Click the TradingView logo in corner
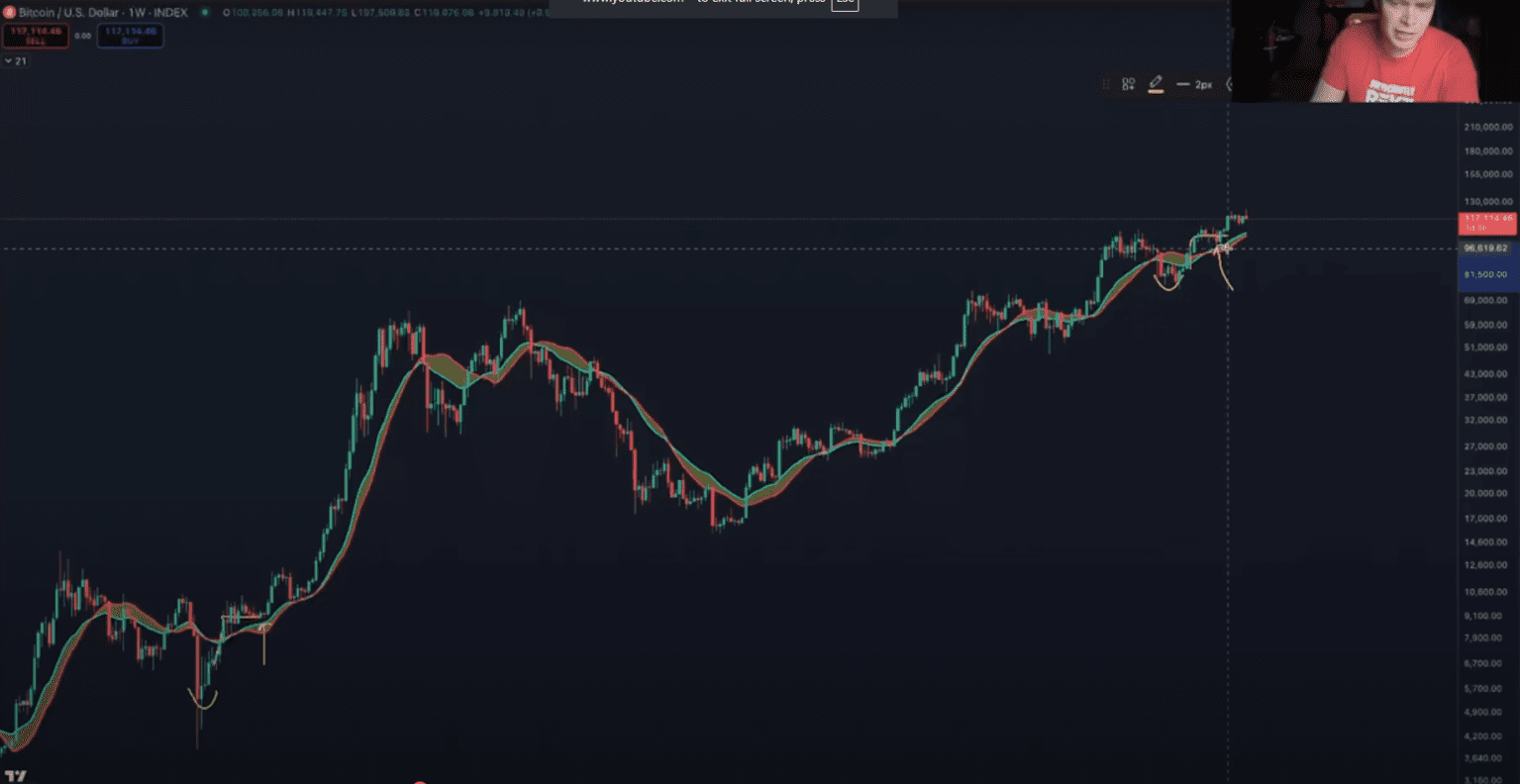Screen dimensions: 1520x784 [x=15, y=776]
